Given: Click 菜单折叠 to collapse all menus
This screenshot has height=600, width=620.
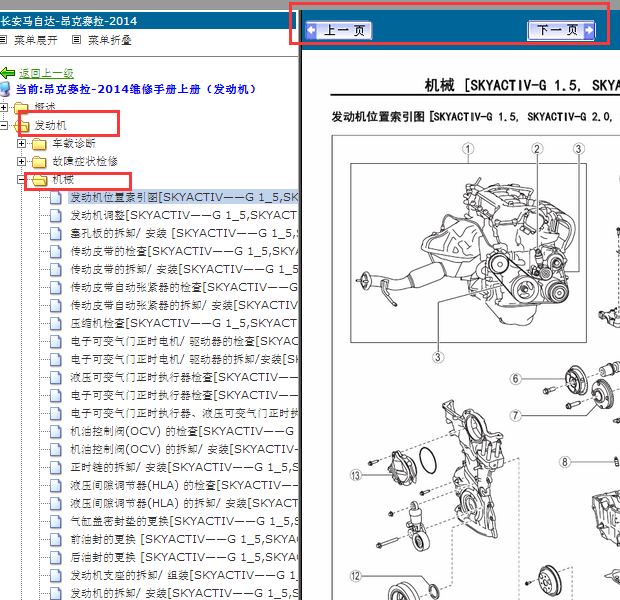Looking at the screenshot, I should 110,40.
